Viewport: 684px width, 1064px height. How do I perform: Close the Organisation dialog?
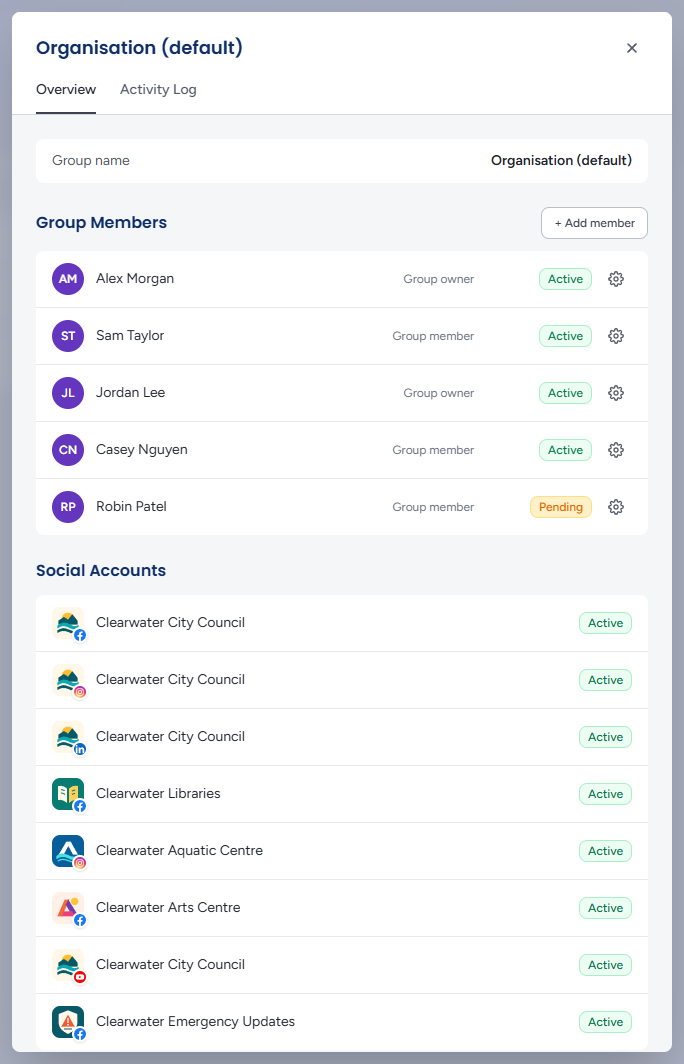point(632,48)
